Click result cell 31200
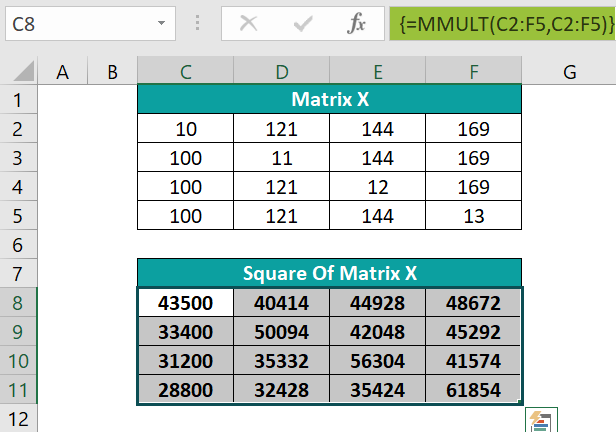The image size is (616, 432). [x=185, y=361]
